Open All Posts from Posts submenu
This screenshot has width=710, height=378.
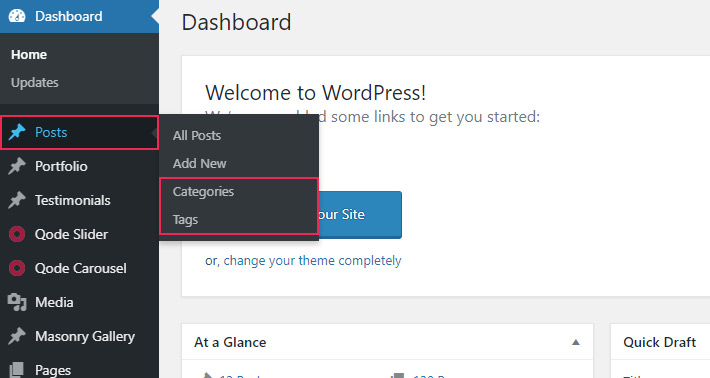(197, 135)
